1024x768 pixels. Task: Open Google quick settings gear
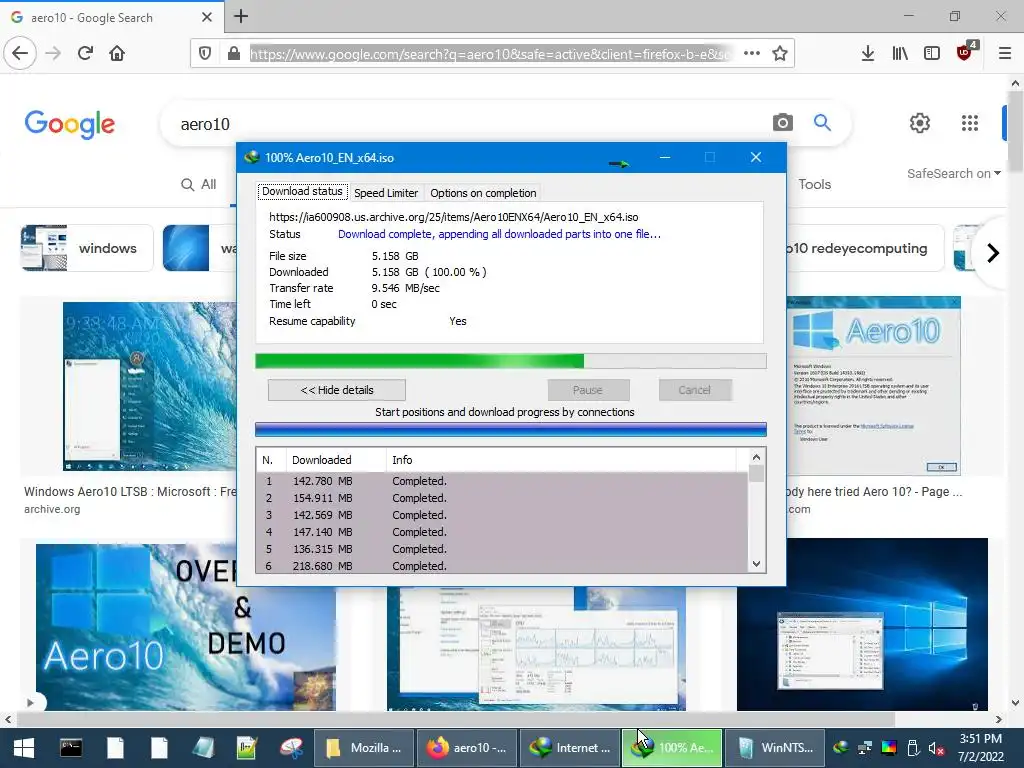(920, 123)
